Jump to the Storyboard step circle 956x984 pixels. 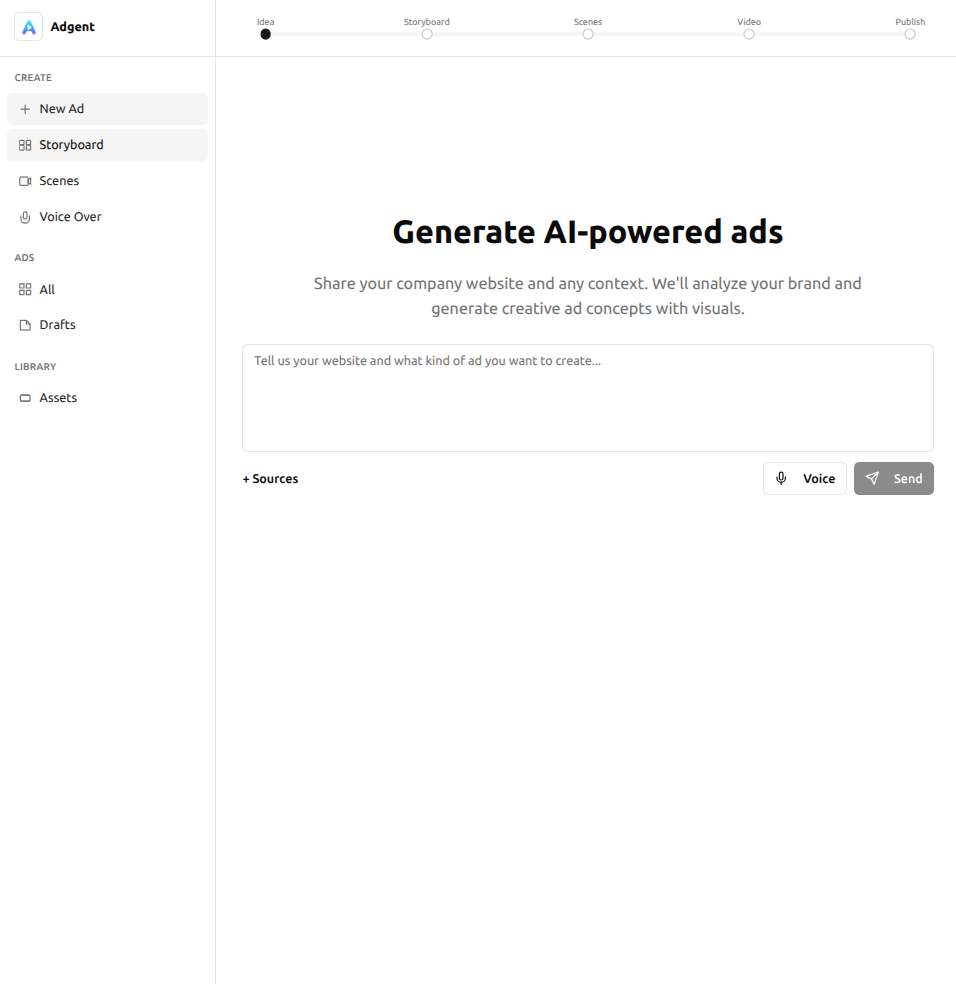pos(427,34)
